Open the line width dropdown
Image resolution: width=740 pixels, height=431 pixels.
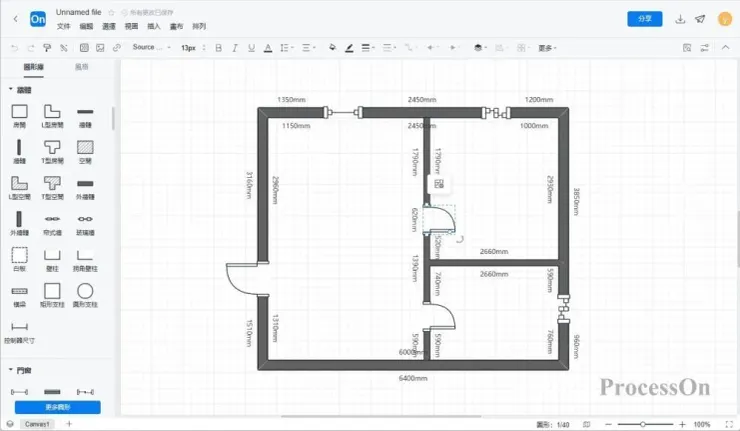coord(368,48)
